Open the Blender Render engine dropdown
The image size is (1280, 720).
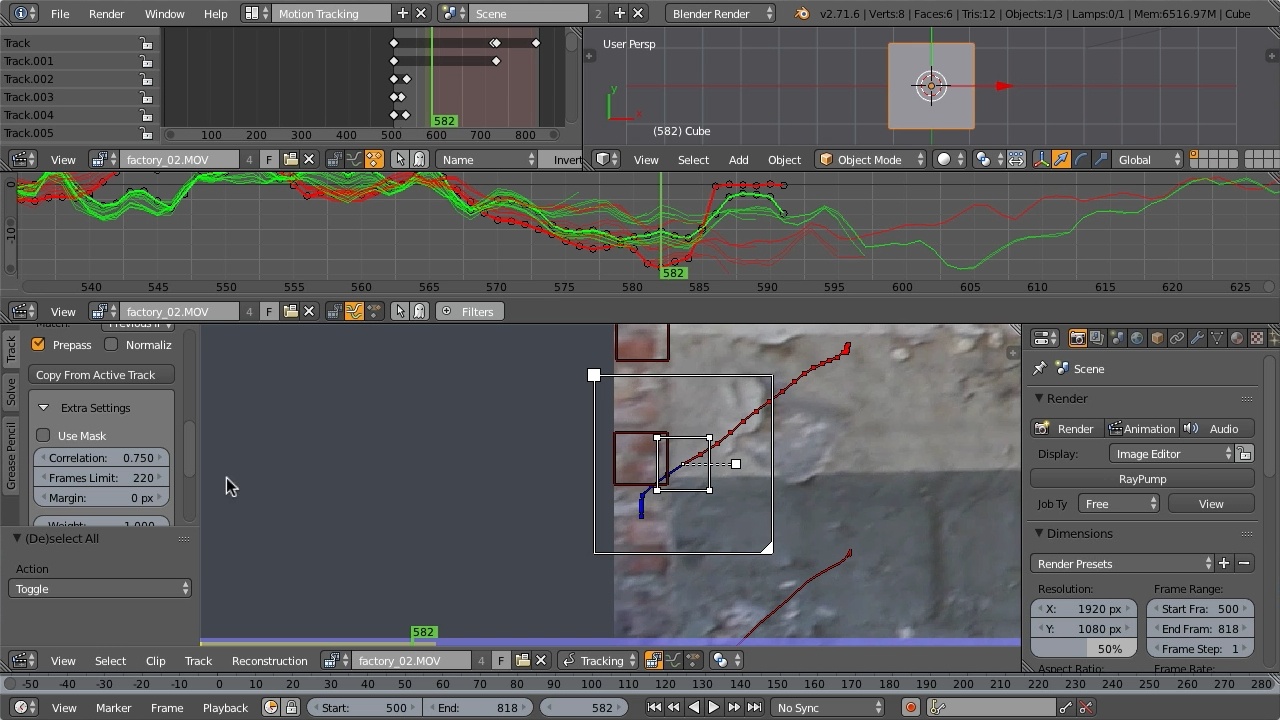723,14
